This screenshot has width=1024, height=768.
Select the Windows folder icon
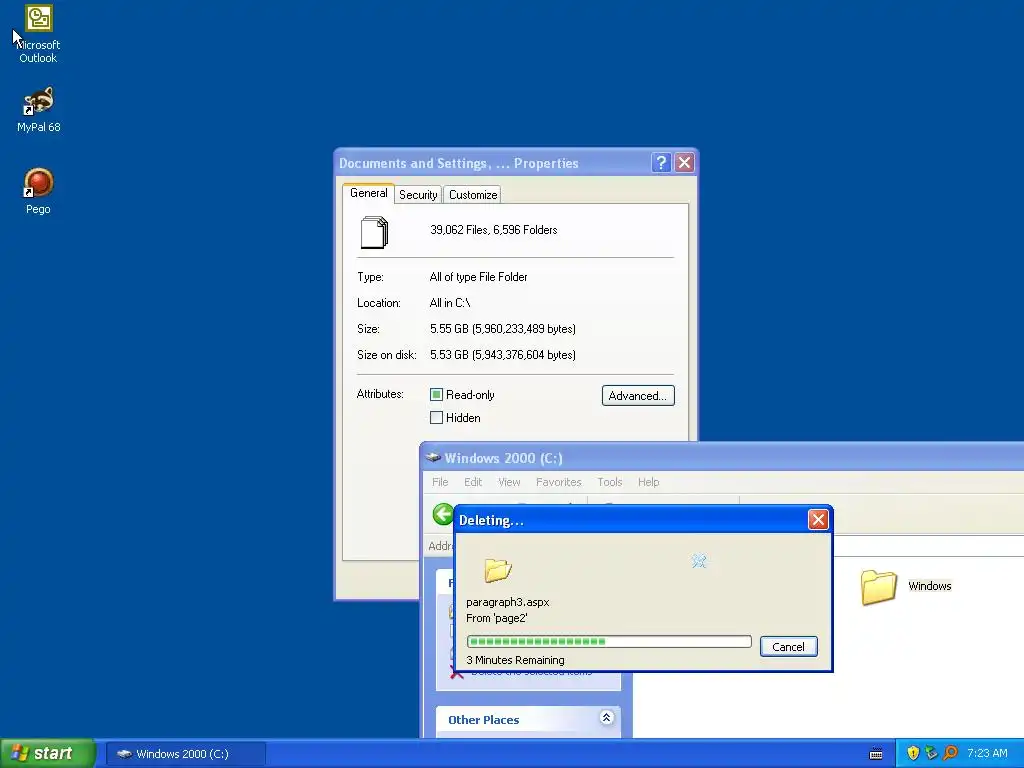click(x=878, y=586)
